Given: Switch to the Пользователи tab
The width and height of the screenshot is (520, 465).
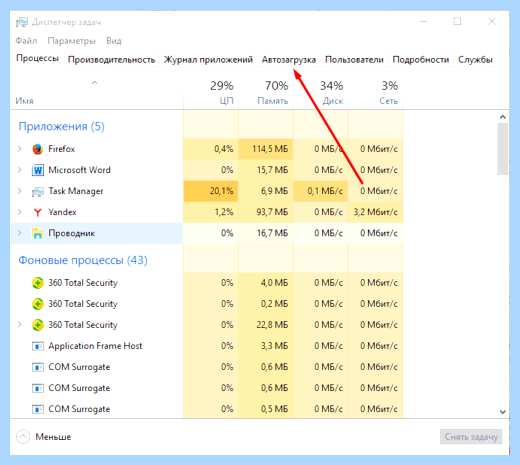Looking at the screenshot, I should pyautogui.click(x=354, y=60).
